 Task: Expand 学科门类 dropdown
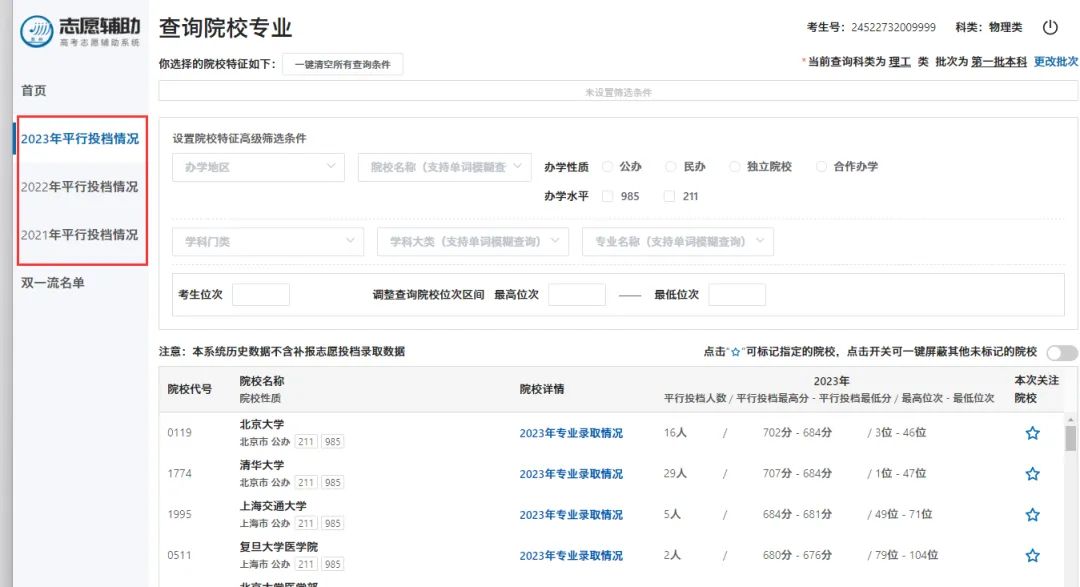[x=268, y=242]
